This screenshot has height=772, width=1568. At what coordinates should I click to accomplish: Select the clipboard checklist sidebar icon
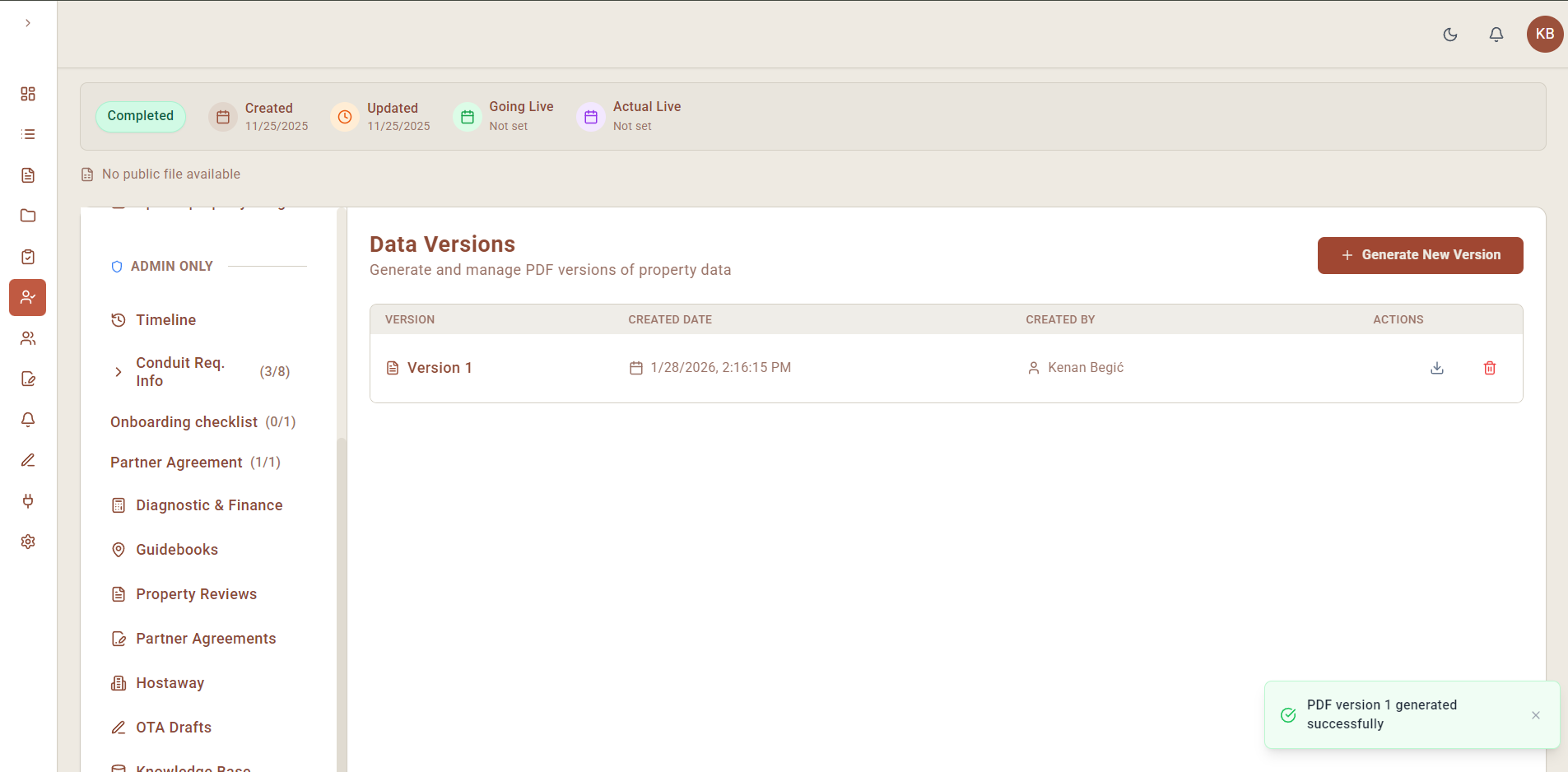27,256
